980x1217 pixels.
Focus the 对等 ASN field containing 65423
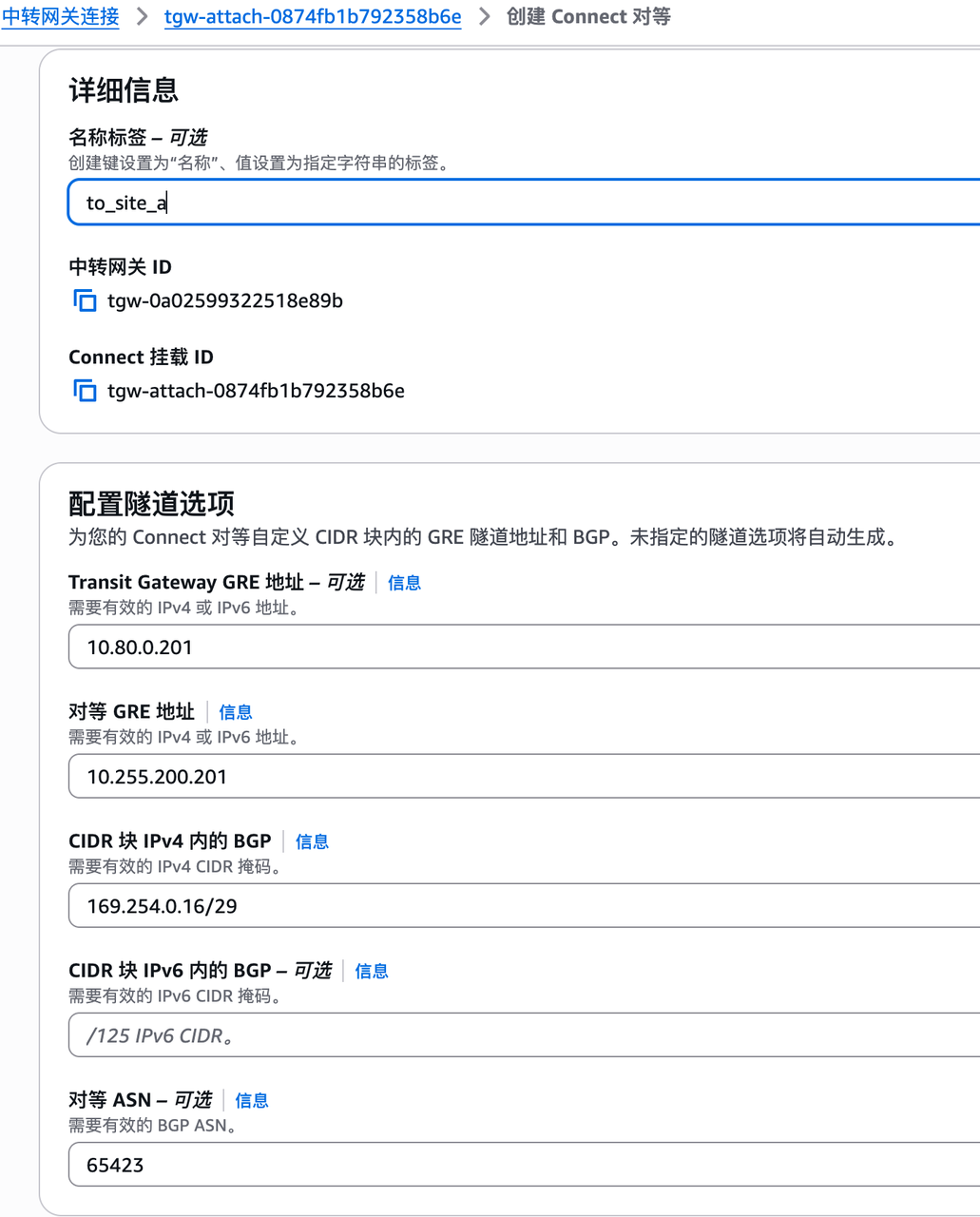pos(380,1164)
